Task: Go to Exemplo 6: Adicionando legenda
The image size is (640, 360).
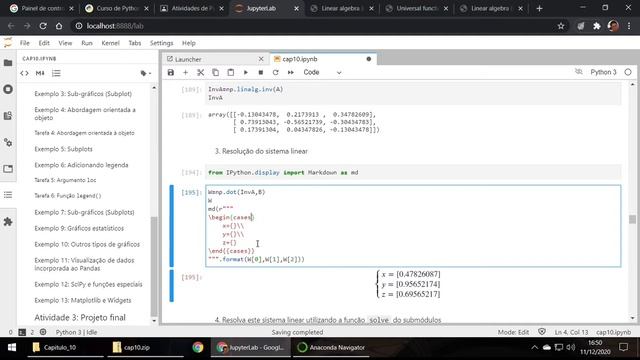Action: tap(81, 165)
